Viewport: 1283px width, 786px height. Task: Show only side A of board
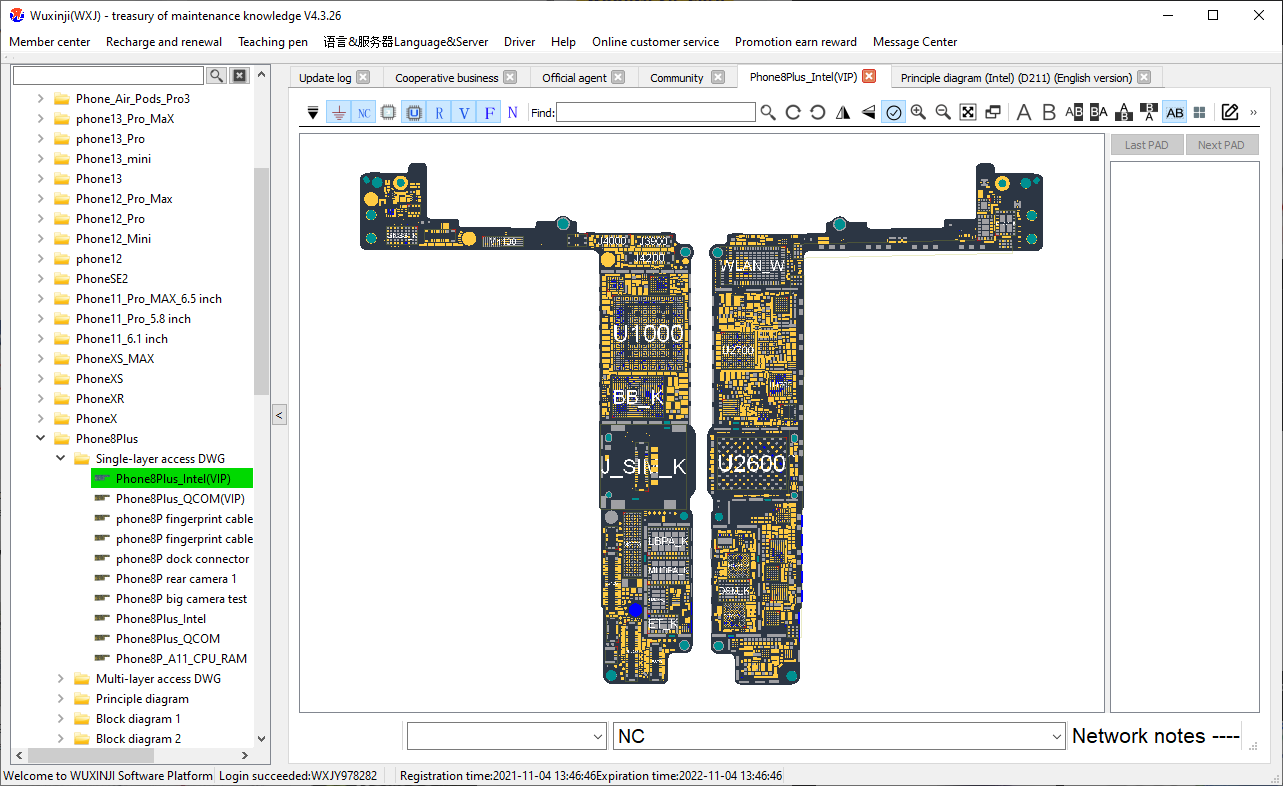pyautogui.click(x=1023, y=113)
